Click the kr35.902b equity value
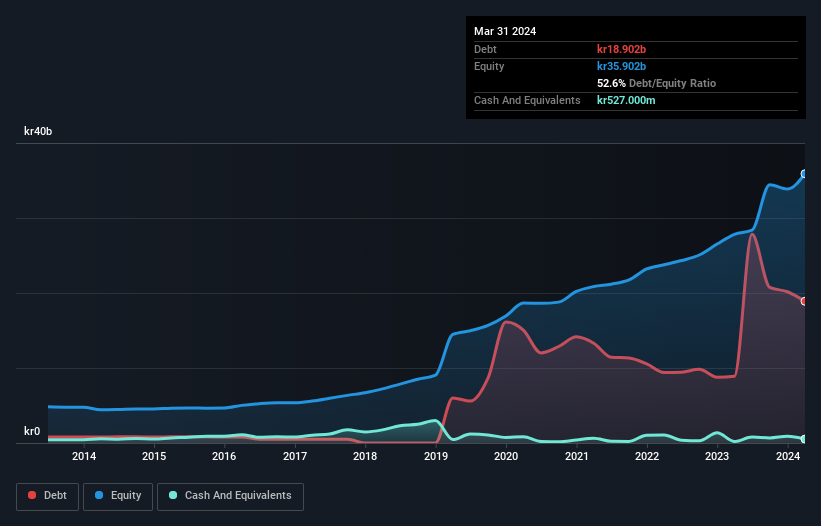This screenshot has width=821, height=526. point(622,66)
